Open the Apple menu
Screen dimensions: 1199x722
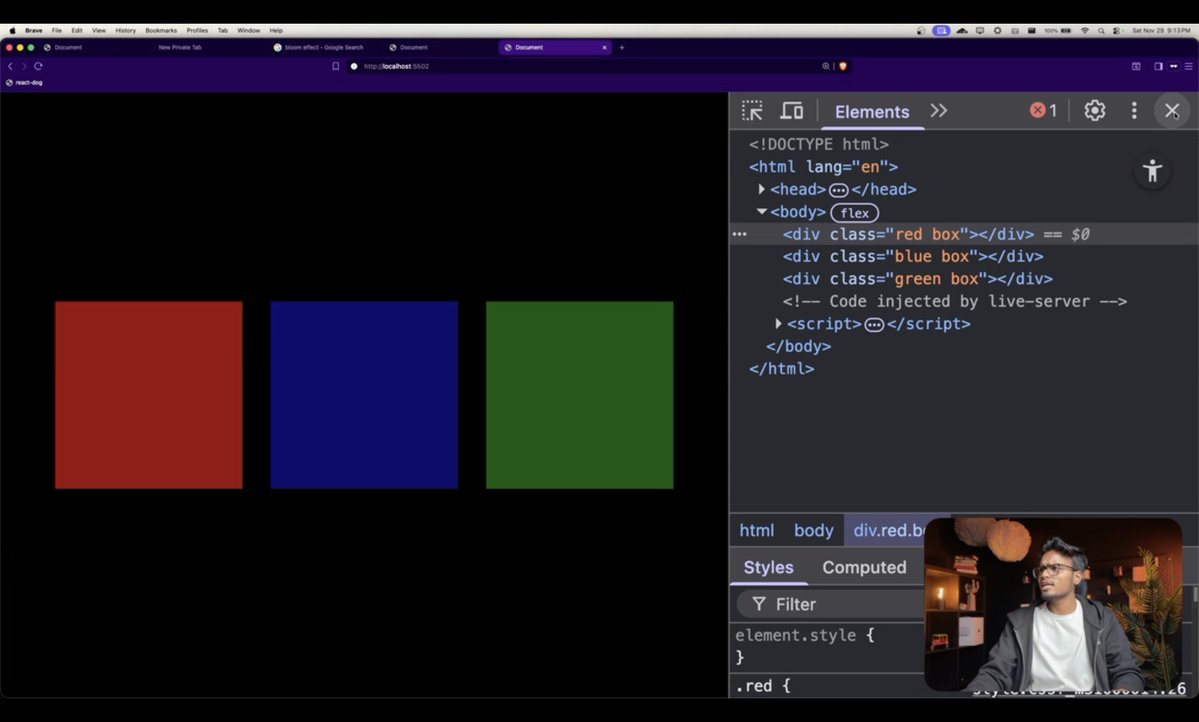pos(12,31)
